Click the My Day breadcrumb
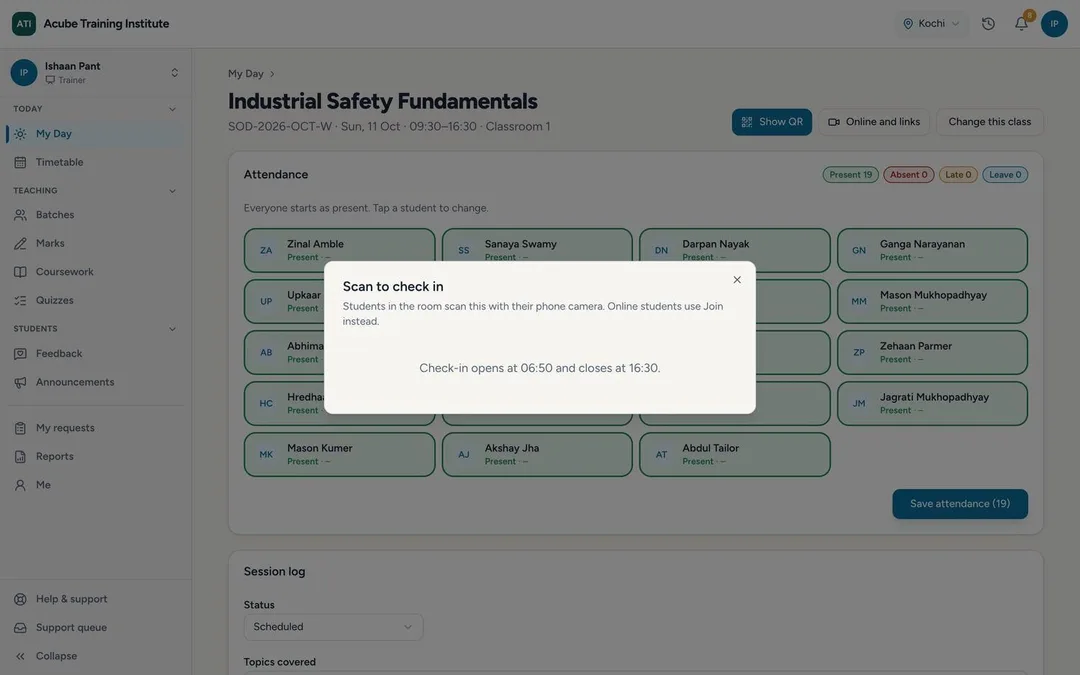This screenshot has width=1080, height=675. coord(246,74)
